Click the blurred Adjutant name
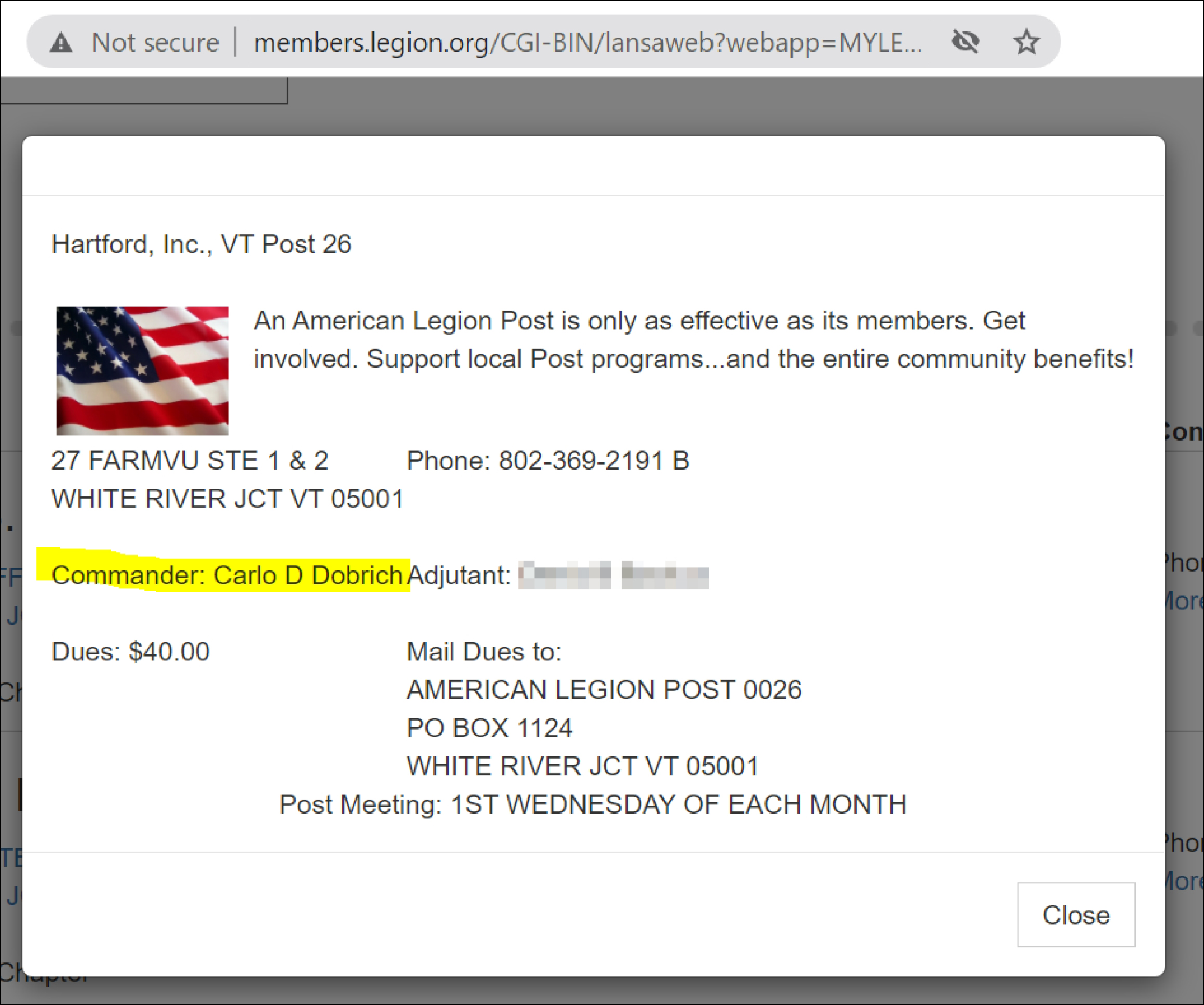The width and height of the screenshot is (1204, 1005). 613,575
